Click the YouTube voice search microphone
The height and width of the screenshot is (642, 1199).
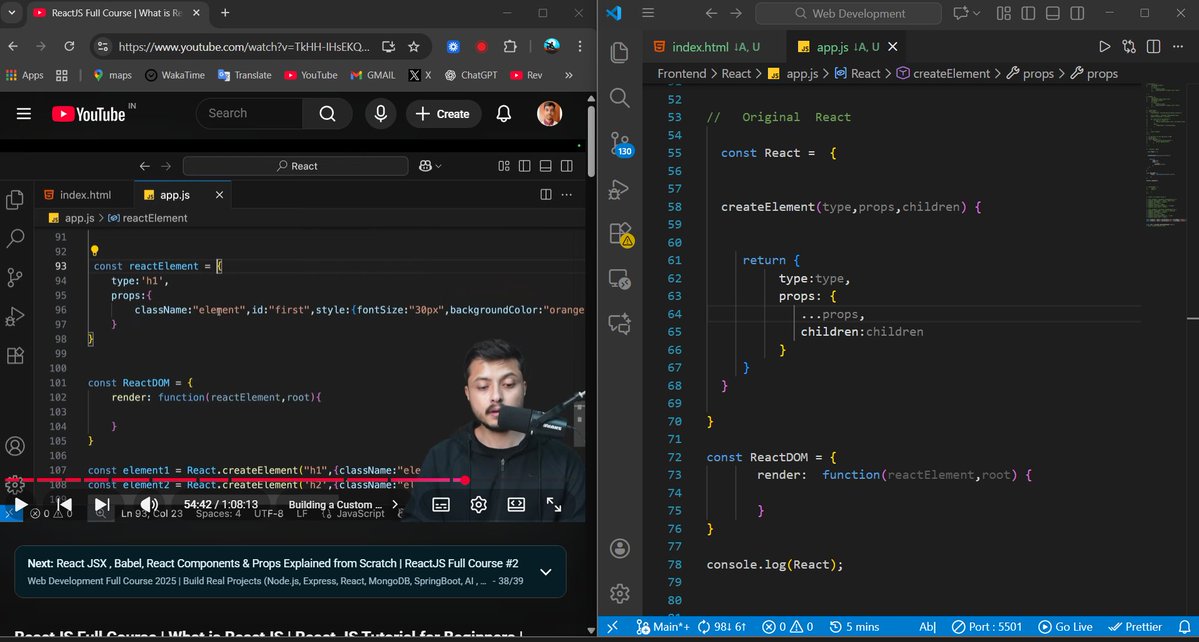click(380, 113)
